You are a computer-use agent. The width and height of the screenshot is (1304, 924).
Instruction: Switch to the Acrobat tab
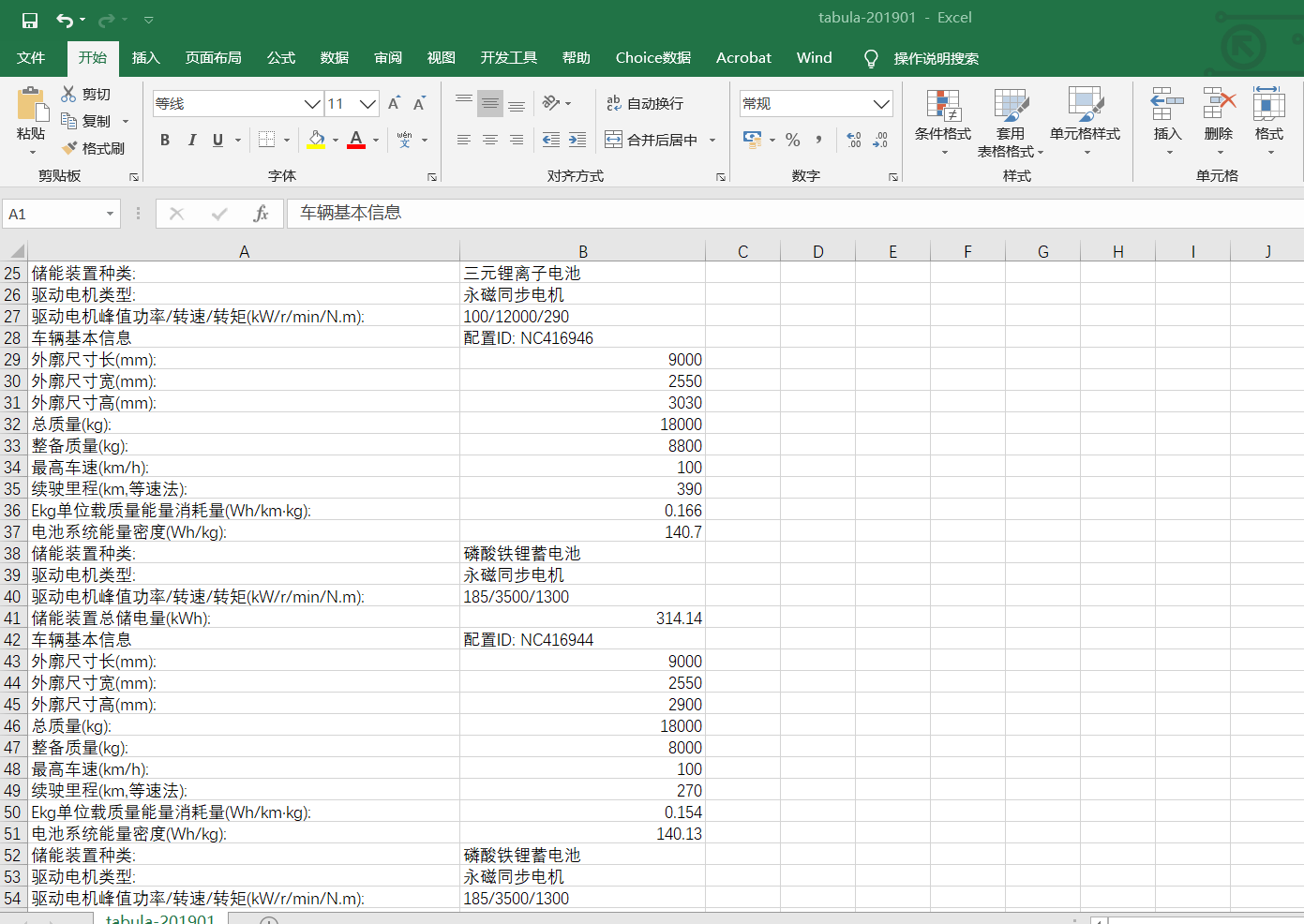coord(743,58)
